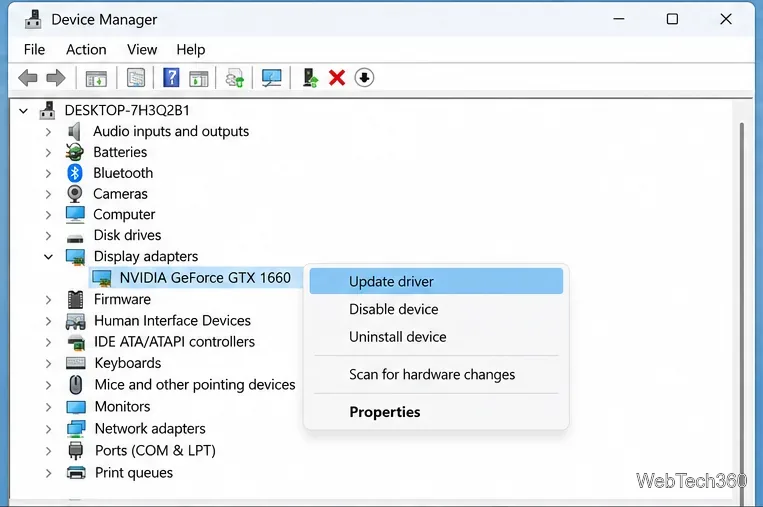763x507 pixels.
Task: Minimize the Device Manager window
Action: [x=618, y=19]
